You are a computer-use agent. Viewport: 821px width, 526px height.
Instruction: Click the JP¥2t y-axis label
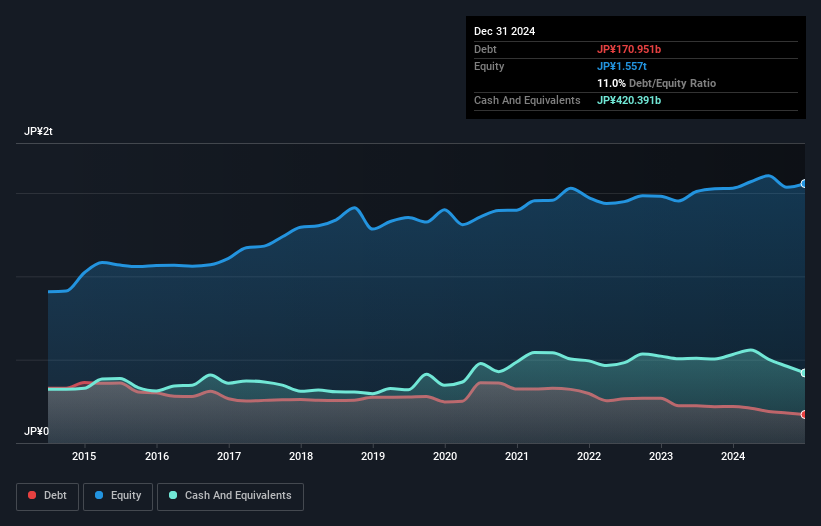40,132
